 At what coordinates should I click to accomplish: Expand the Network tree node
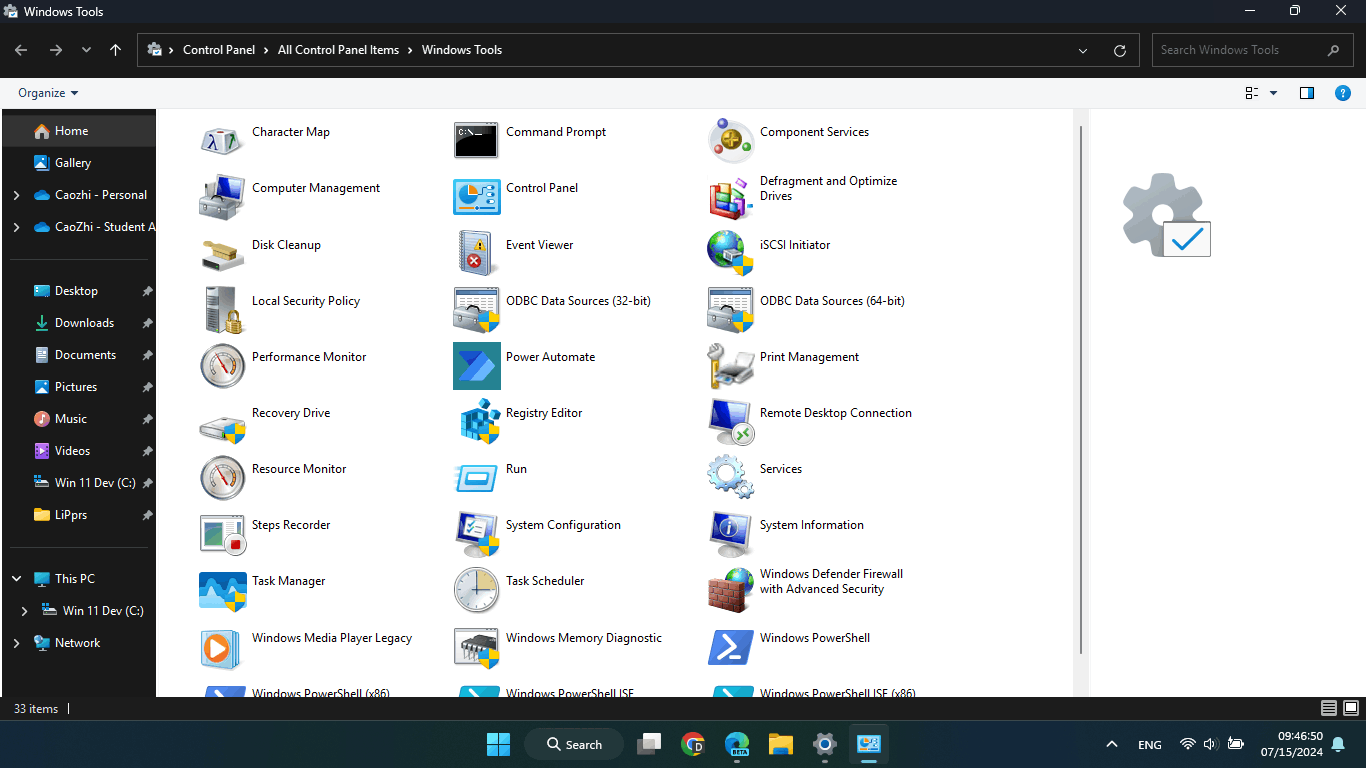[16, 643]
